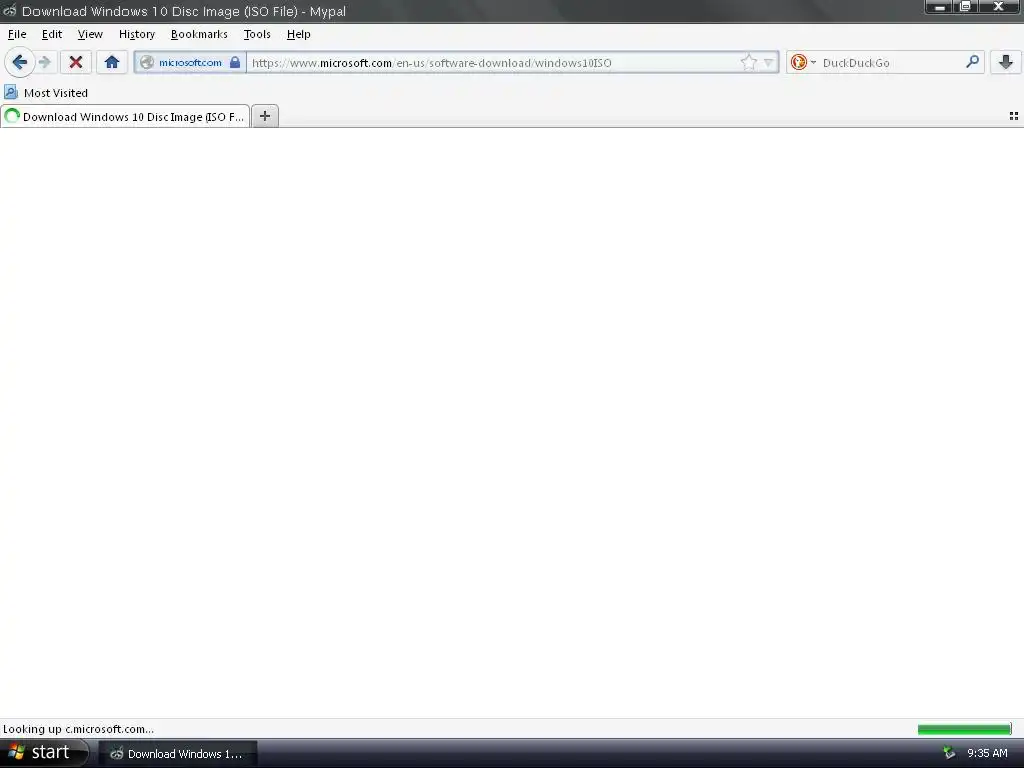Click the list all tabs icon
This screenshot has height=768, width=1024.
pos(1014,116)
